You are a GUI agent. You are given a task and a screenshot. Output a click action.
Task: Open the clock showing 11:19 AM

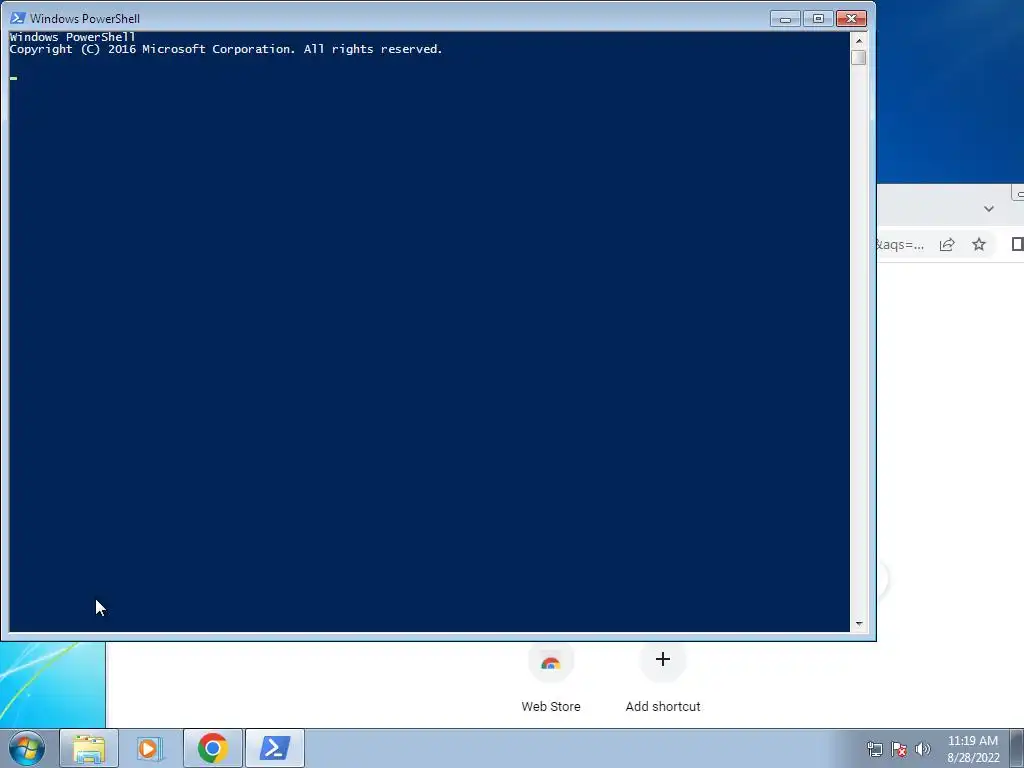pyautogui.click(x=973, y=749)
